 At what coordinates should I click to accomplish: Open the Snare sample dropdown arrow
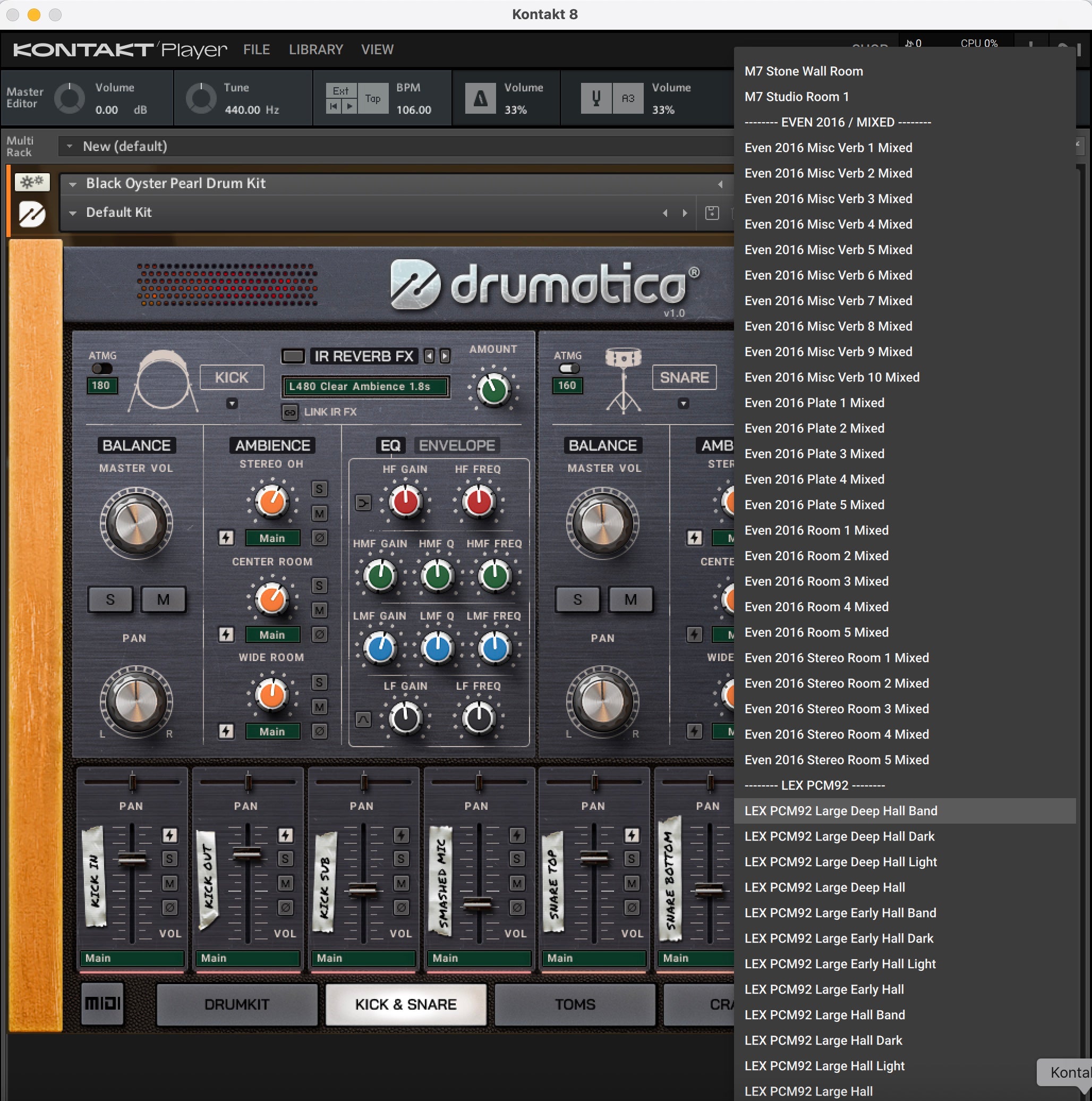pos(684,404)
